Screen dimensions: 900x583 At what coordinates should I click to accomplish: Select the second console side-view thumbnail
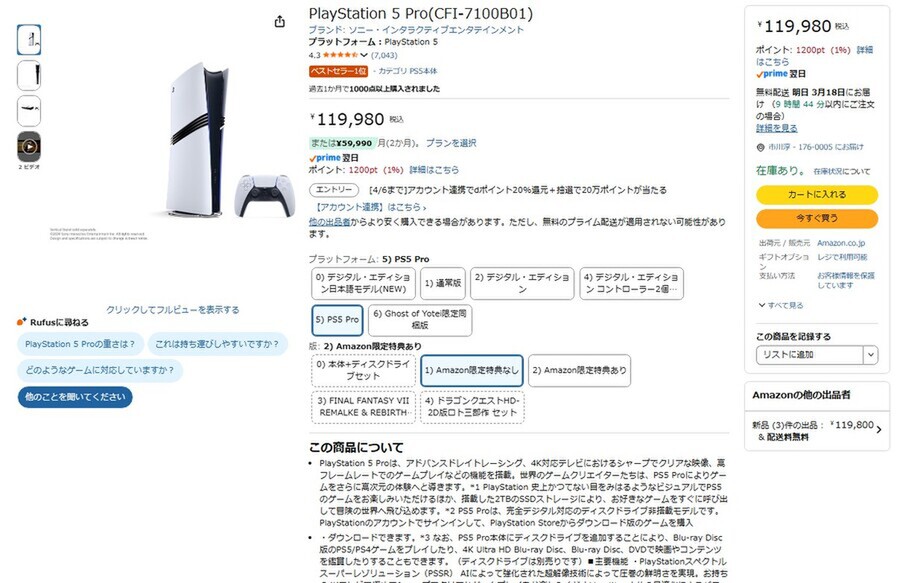[x=29, y=75]
